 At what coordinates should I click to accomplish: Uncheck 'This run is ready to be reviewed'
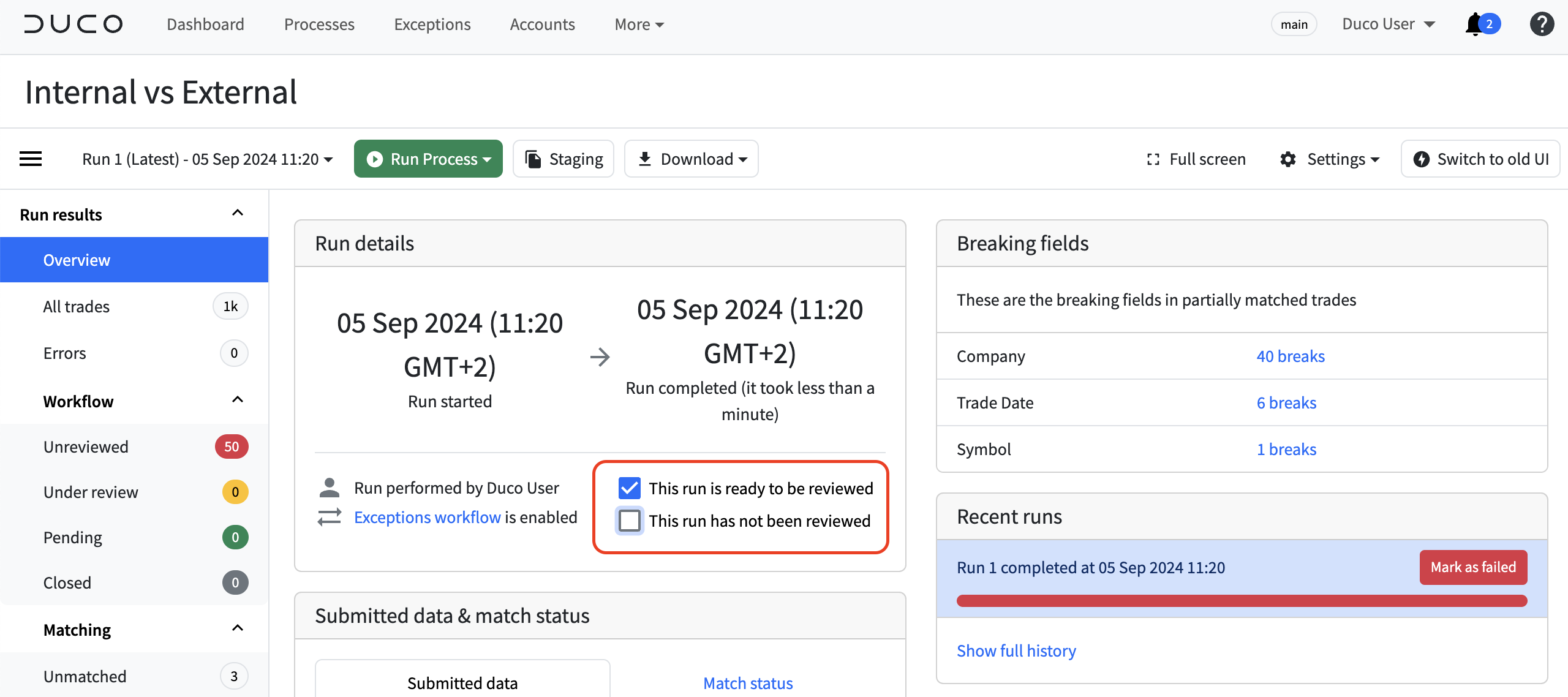coord(630,488)
